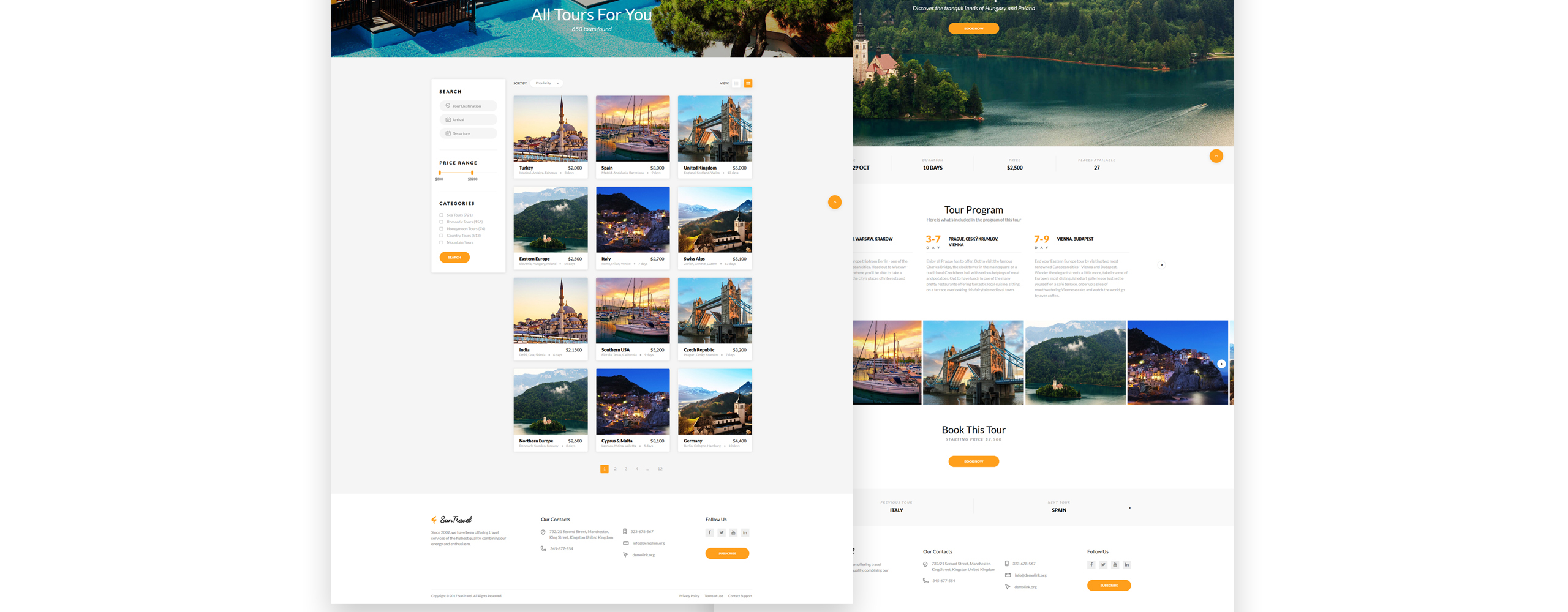Click arrow beside Next Tour Spain
This screenshot has width=1568, height=612.
[1129, 507]
